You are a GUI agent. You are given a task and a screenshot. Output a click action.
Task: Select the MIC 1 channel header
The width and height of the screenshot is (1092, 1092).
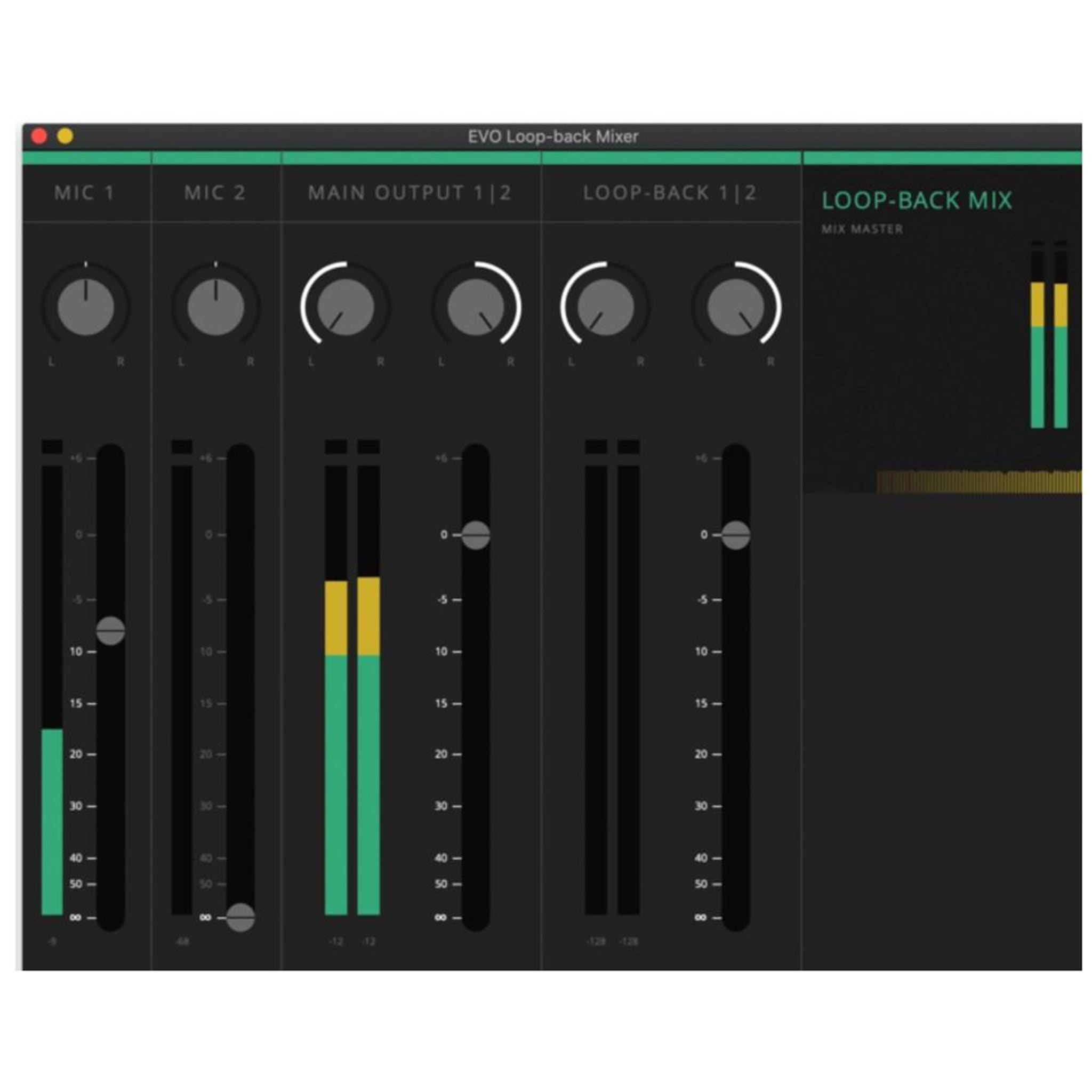tap(86, 192)
